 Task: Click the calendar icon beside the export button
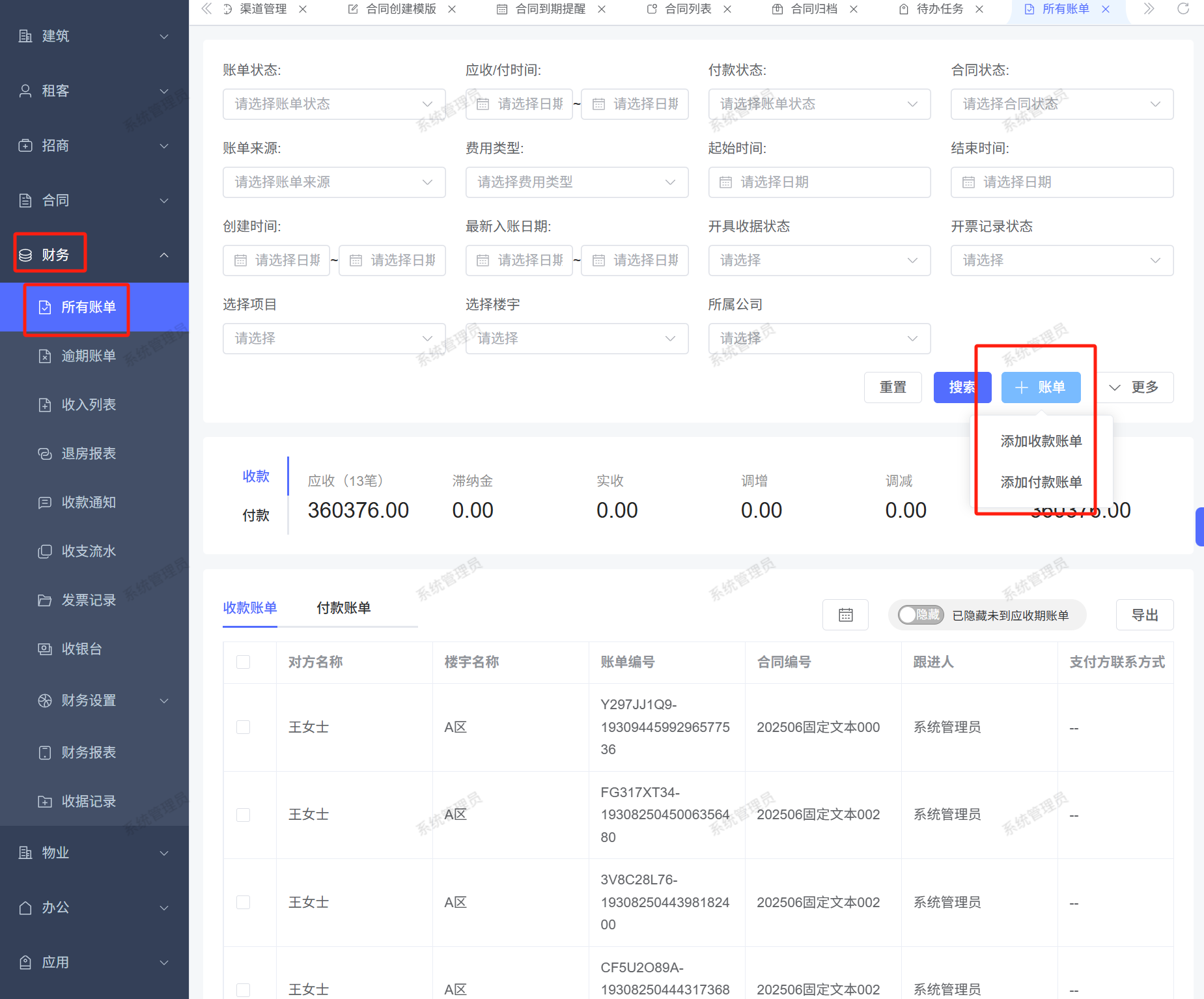845,615
